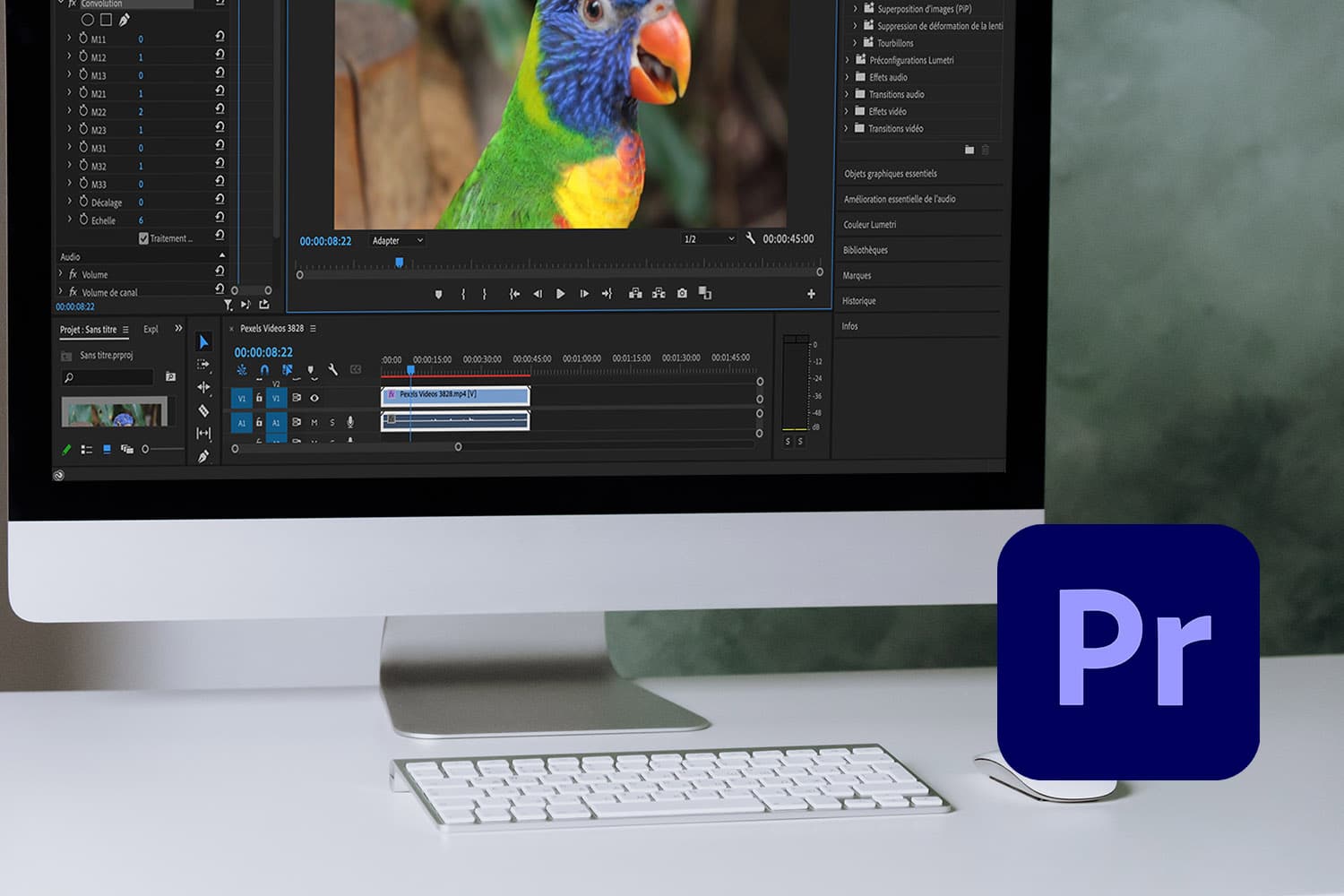The height and width of the screenshot is (896, 1344).
Task: Expand the Préconfigurations Lumetri folder
Action: [x=847, y=60]
